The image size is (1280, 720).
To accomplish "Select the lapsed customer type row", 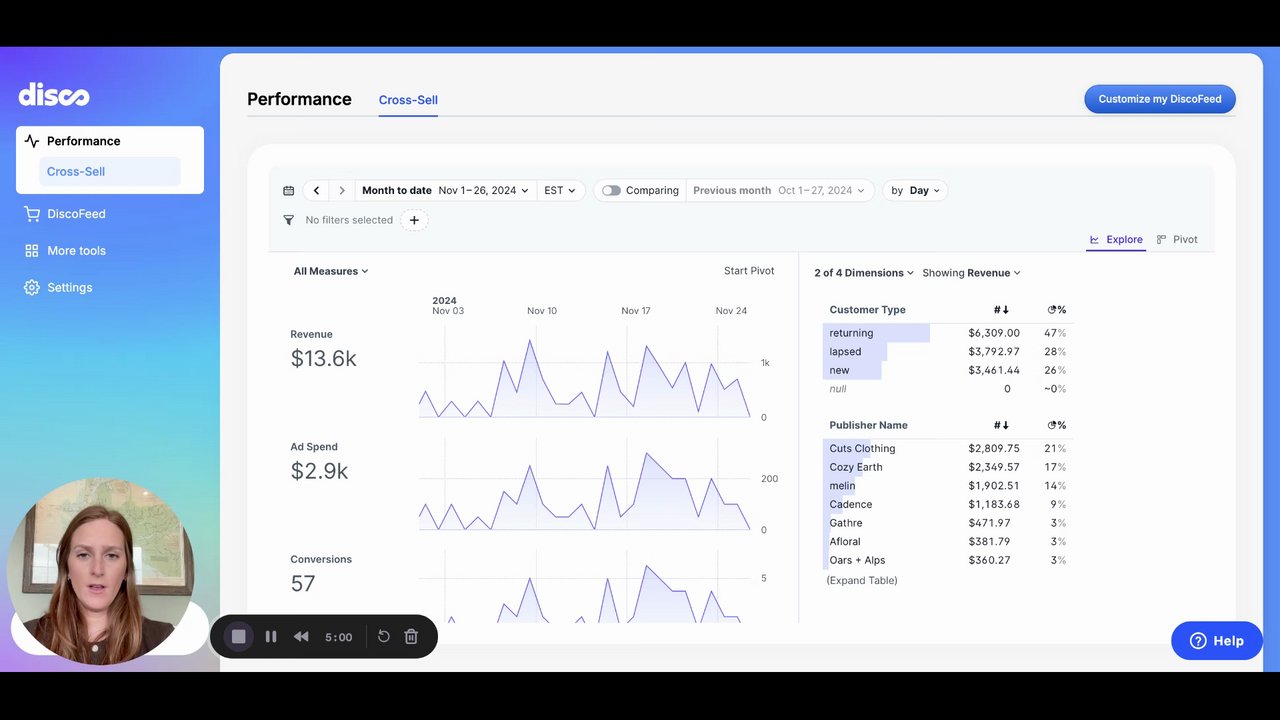I will pyautogui.click(x=947, y=352).
